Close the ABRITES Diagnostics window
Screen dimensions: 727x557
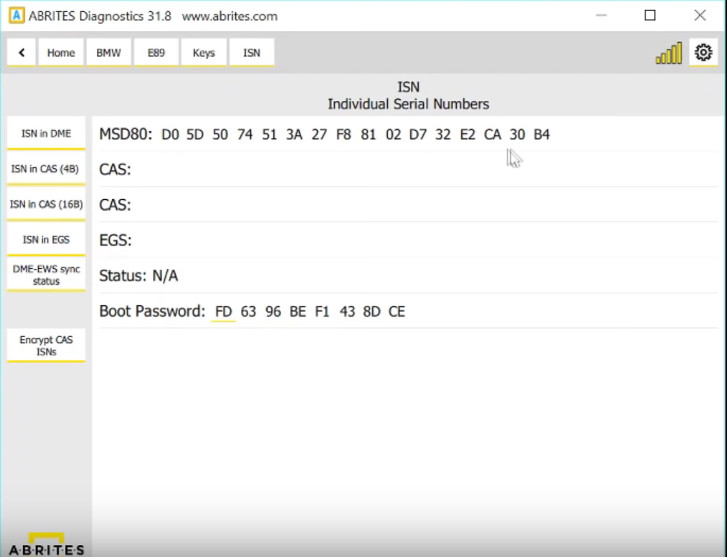700,15
